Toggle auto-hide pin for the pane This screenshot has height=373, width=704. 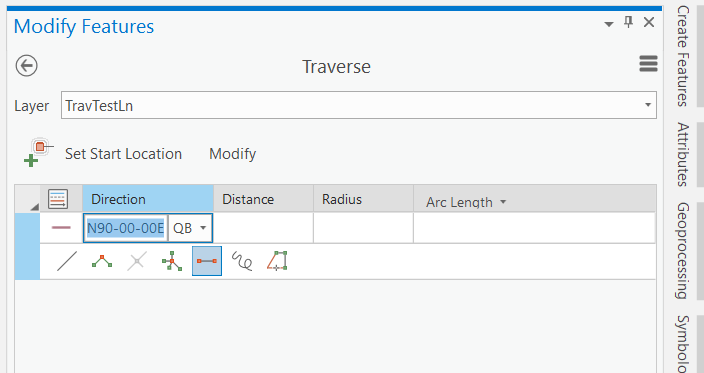click(629, 22)
